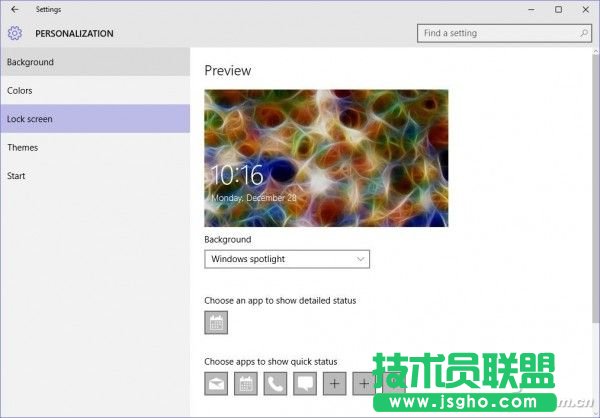This screenshot has height=418, width=600.
Task: Select Lock screen in the sidebar
Action: [95, 119]
